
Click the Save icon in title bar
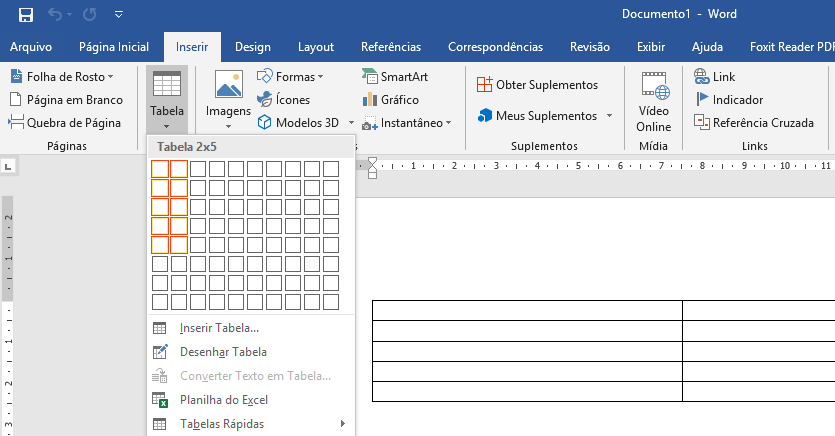(x=26, y=15)
